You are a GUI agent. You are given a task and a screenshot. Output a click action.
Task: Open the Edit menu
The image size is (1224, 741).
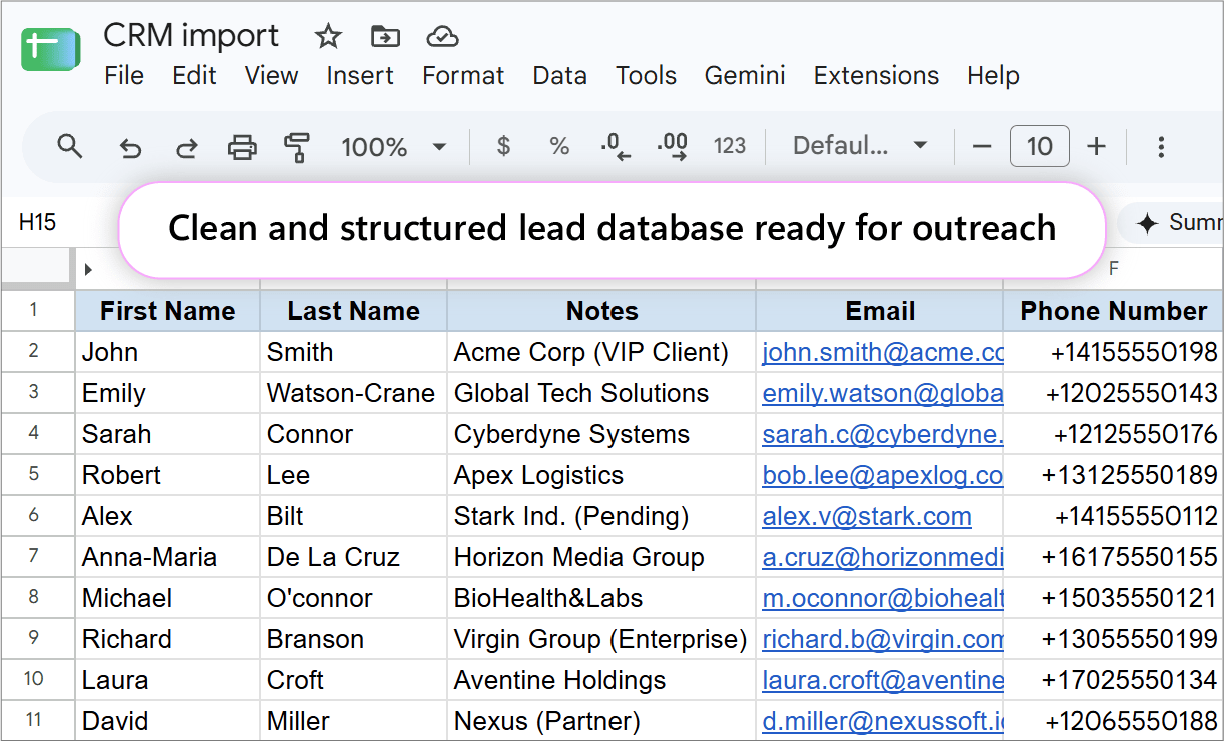[194, 76]
